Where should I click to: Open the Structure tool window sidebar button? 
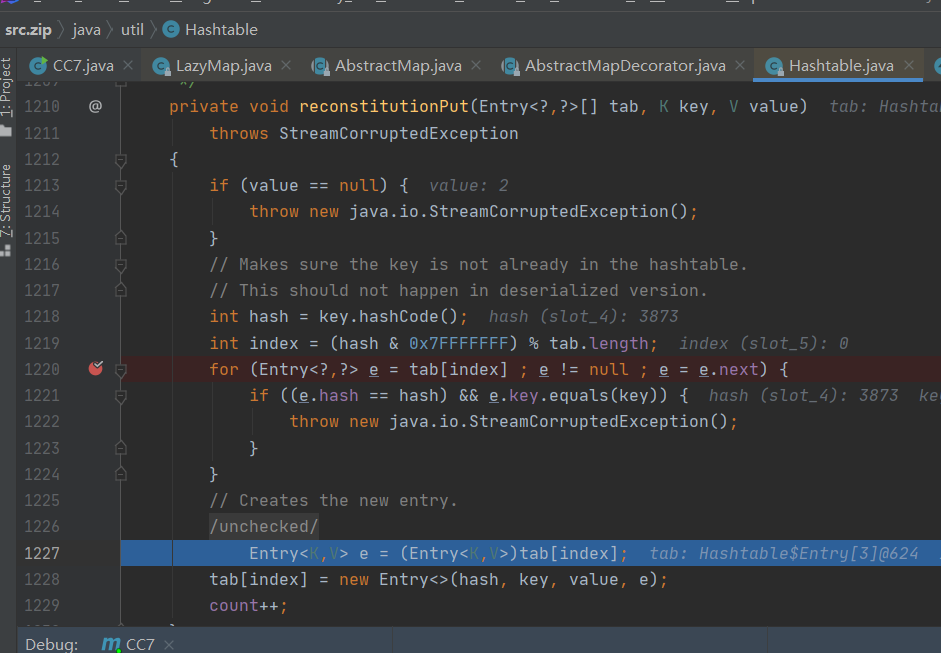coord(6,210)
